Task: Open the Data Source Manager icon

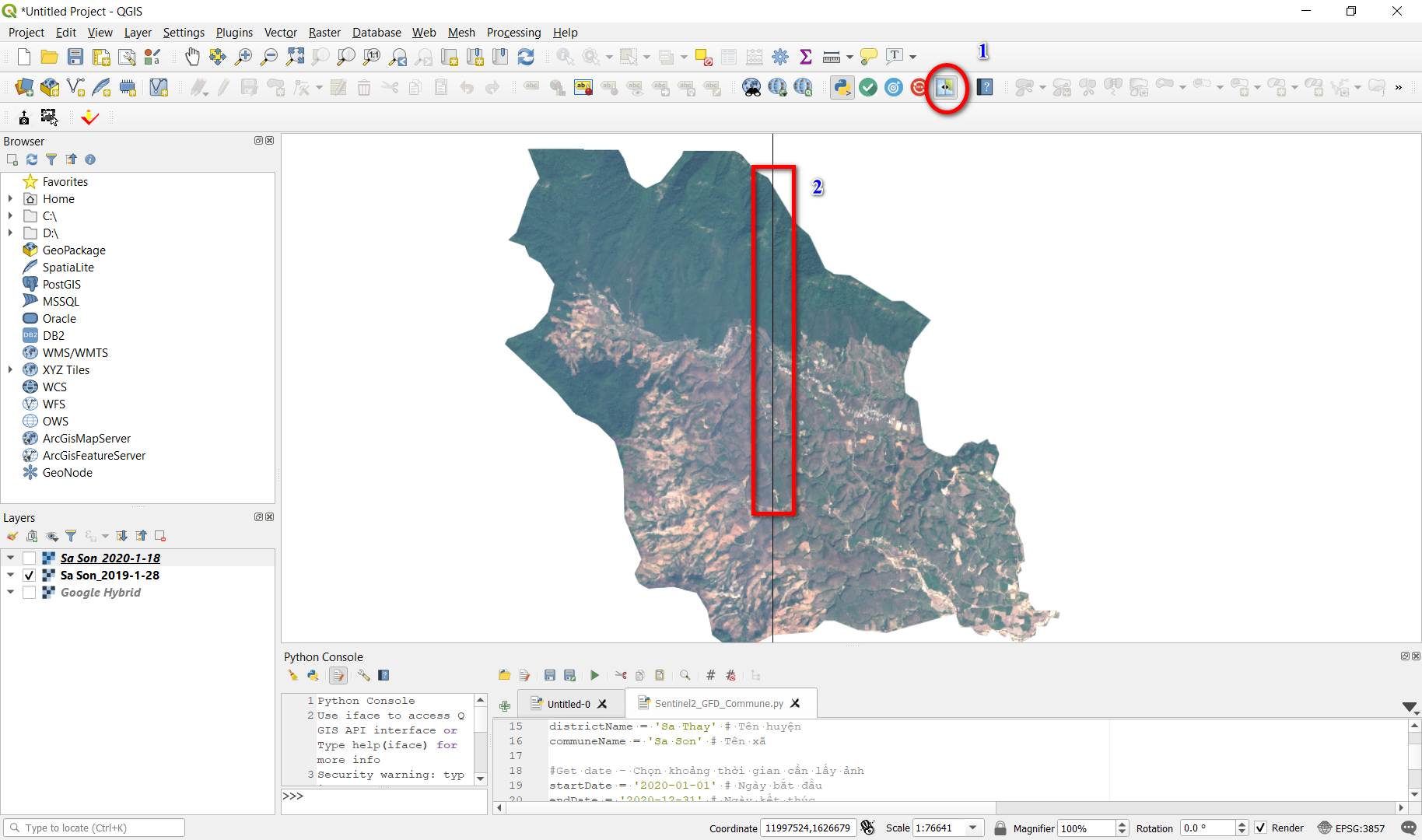Action: pos(24,87)
